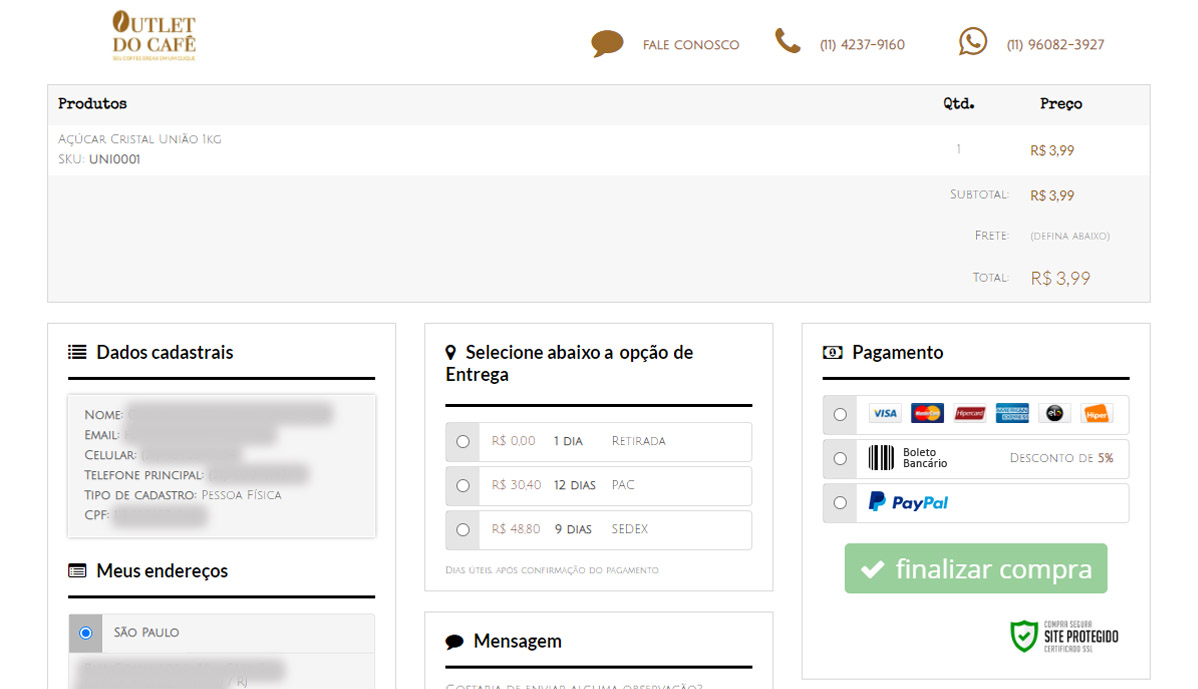Choose Boleto Bancário payment radio button
1198x689 pixels.
840,458
